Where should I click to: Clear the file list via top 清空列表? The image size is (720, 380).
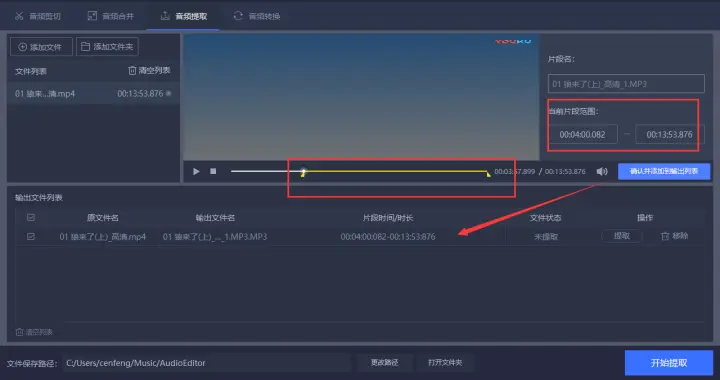pyautogui.click(x=149, y=70)
